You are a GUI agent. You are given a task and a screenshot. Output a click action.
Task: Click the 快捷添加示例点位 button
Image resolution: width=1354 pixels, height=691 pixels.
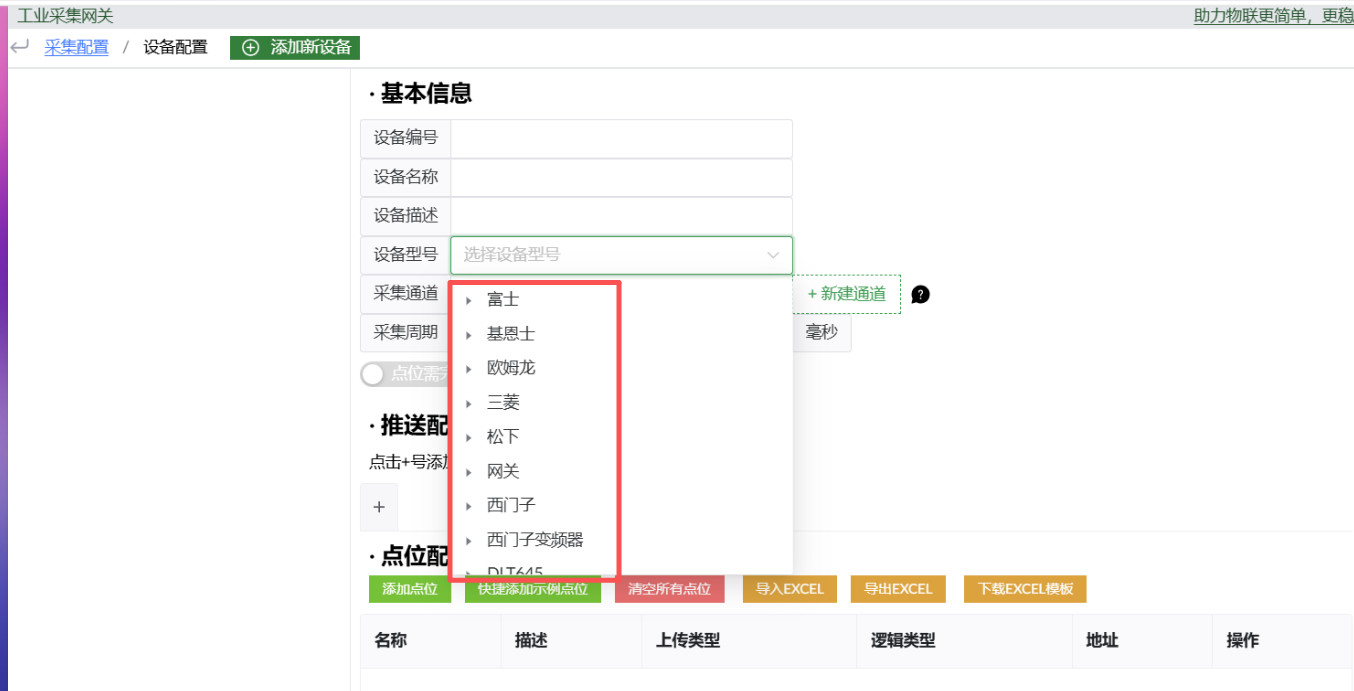coord(533,589)
